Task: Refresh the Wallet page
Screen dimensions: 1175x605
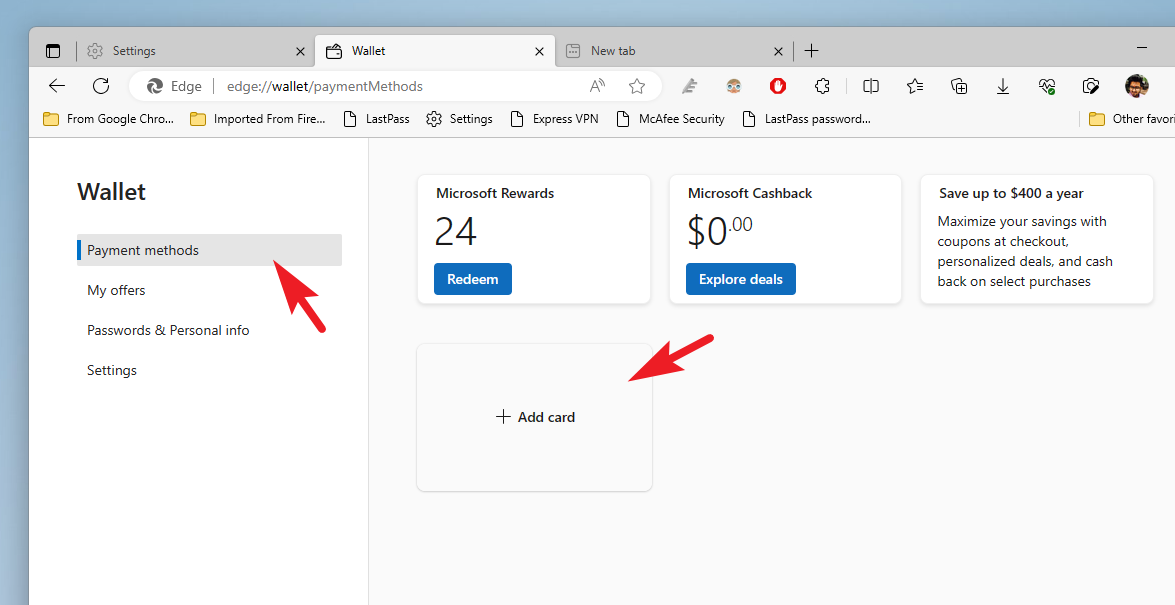Action: tap(101, 86)
